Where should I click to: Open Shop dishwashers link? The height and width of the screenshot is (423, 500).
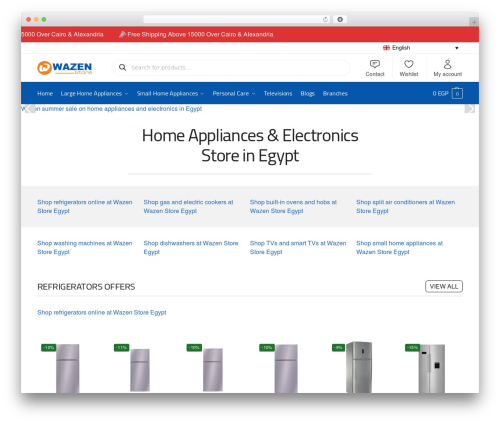191,247
